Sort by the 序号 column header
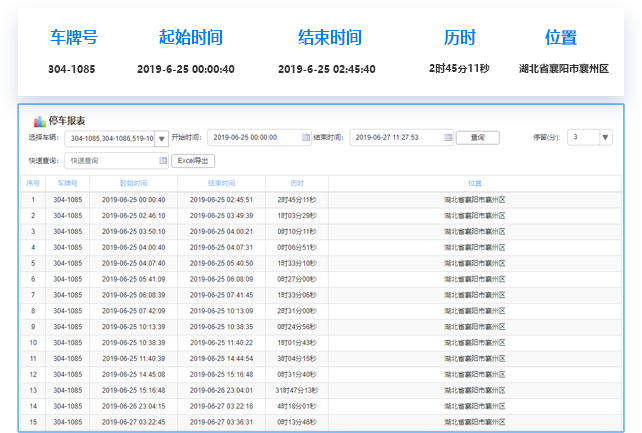 click(x=33, y=183)
